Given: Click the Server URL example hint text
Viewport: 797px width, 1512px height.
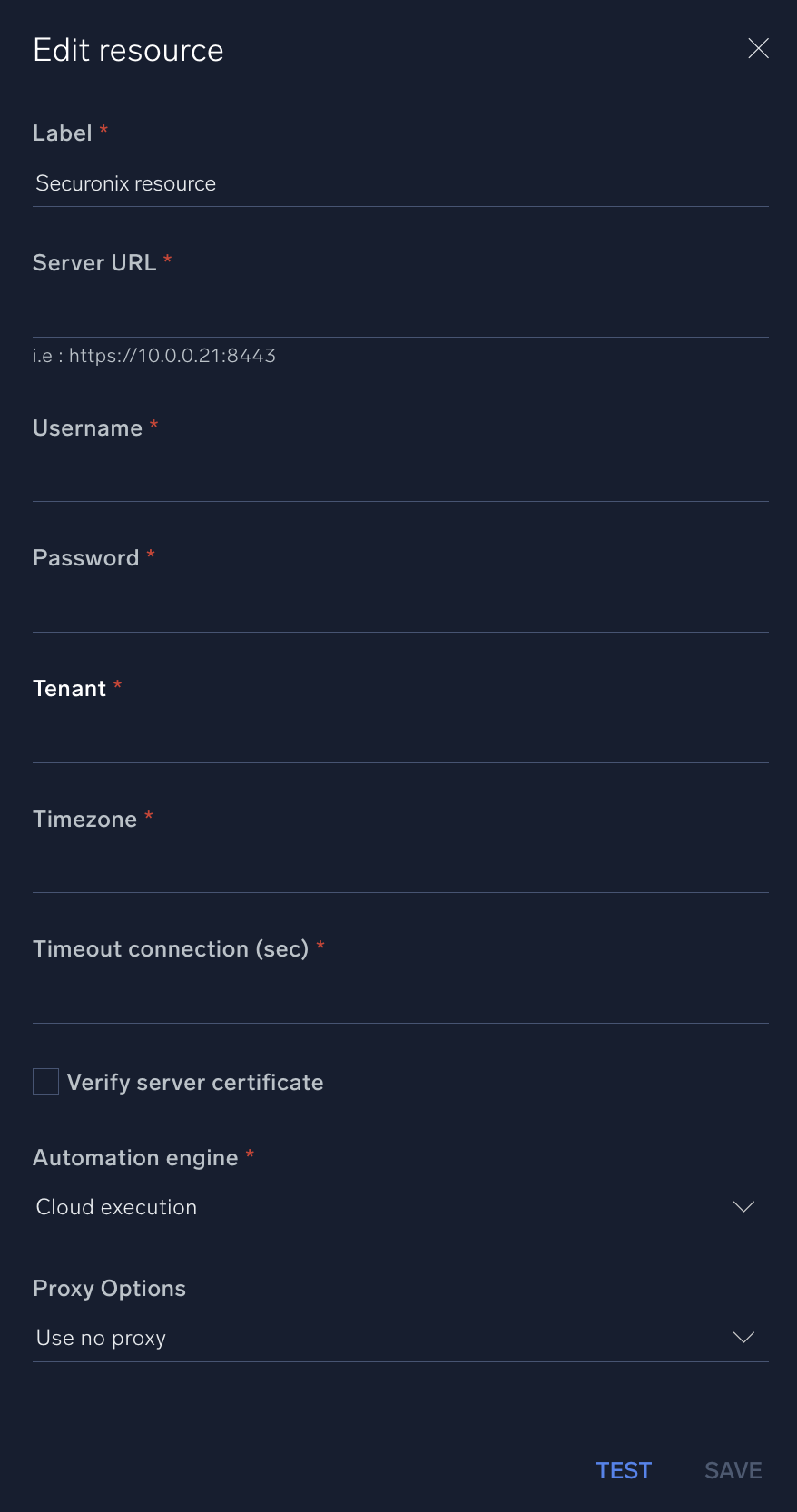Looking at the screenshot, I should (153, 355).
